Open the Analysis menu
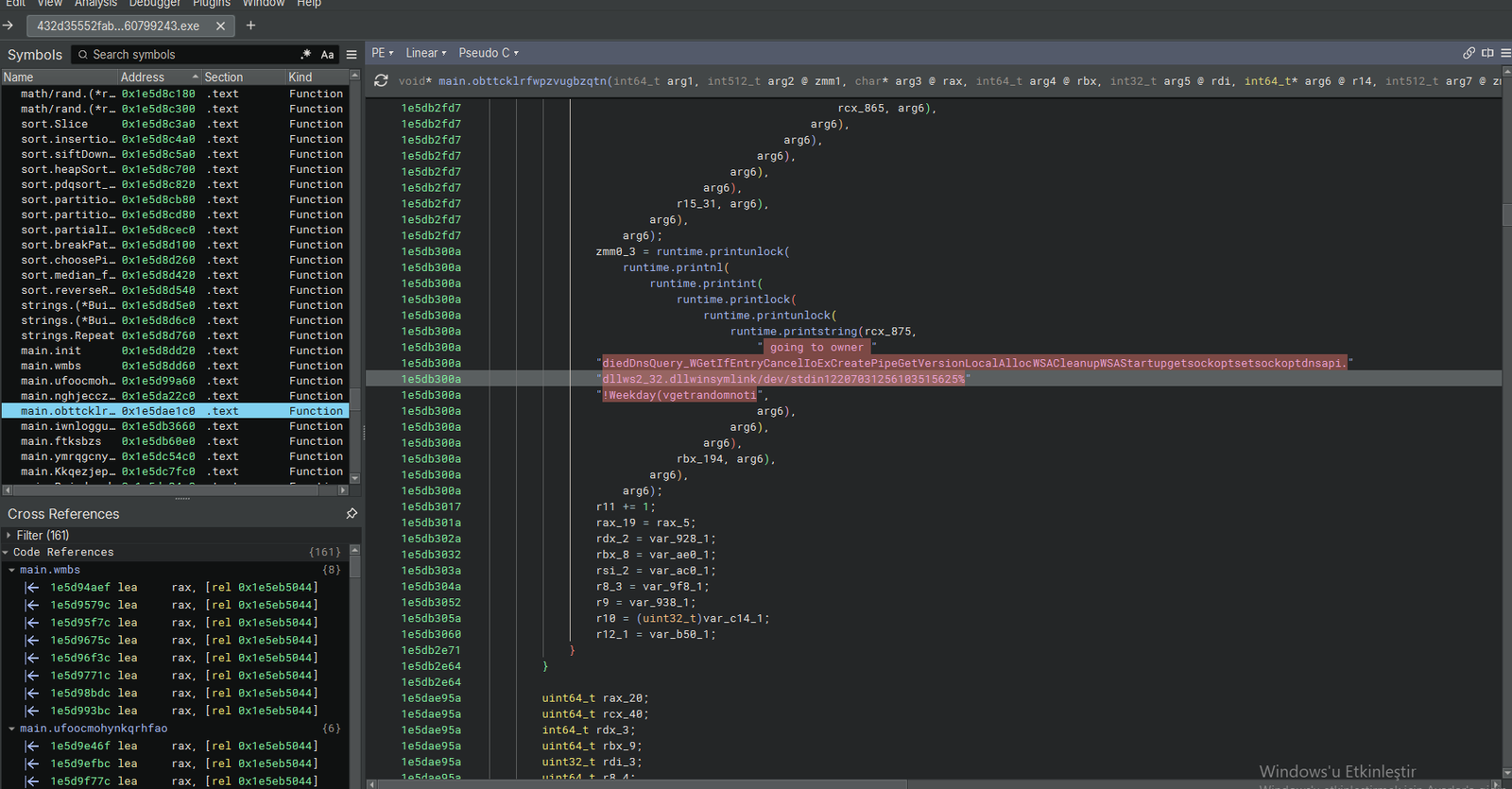 [95, 4]
